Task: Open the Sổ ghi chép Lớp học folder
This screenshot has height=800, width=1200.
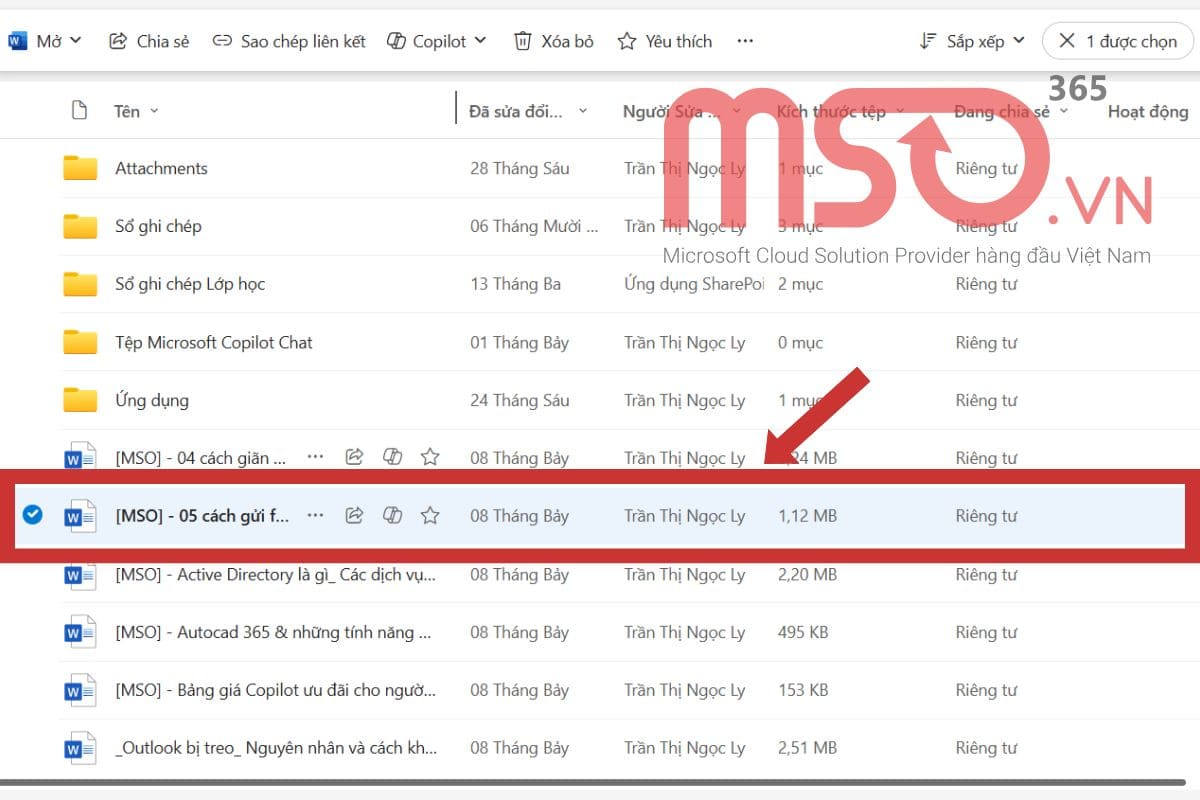Action: (190, 284)
